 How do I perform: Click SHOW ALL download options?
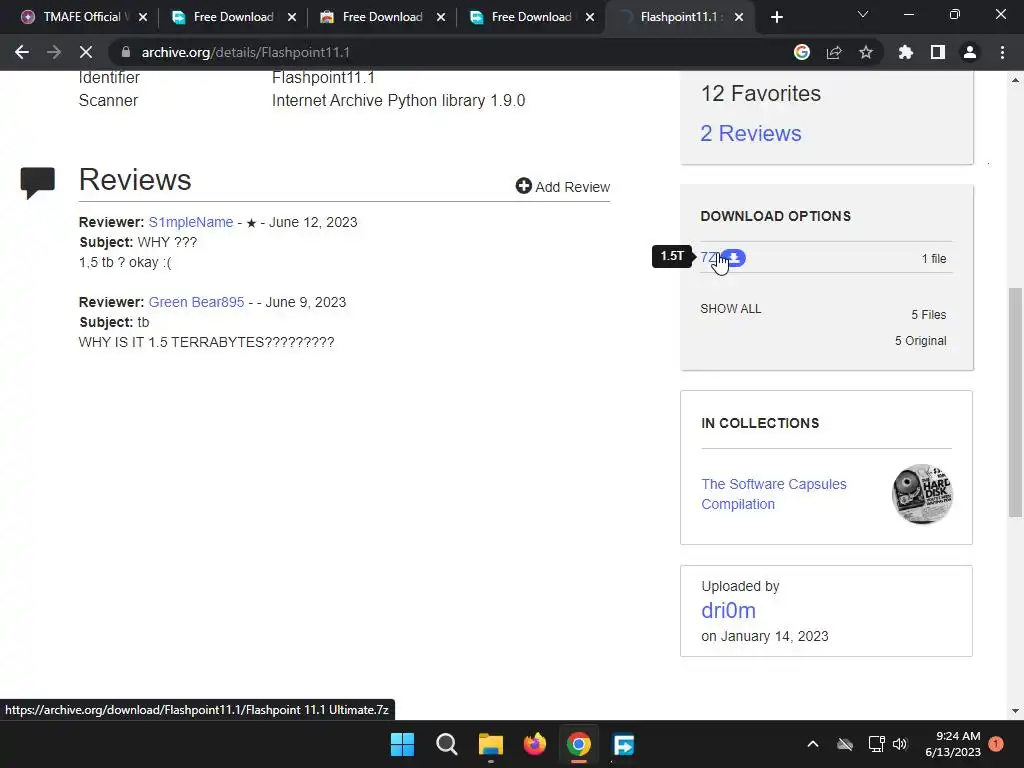coord(731,309)
